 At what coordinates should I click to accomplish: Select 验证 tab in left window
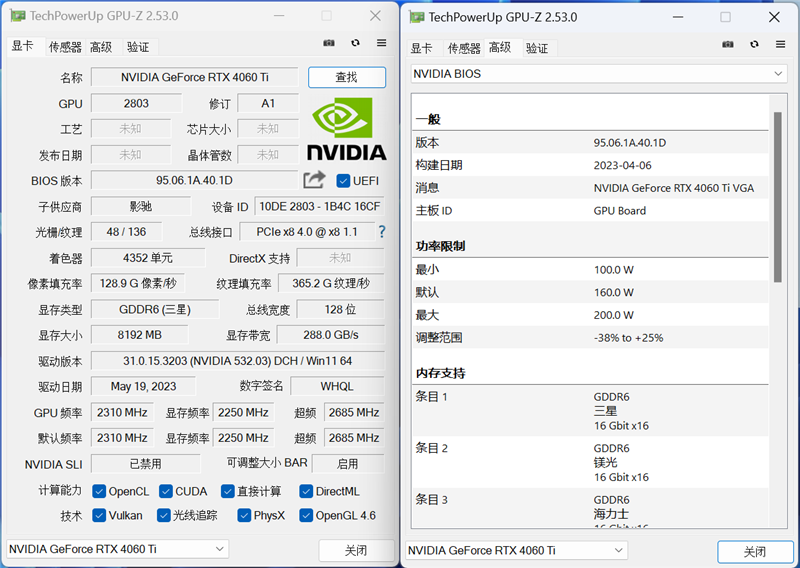(138, 47)
